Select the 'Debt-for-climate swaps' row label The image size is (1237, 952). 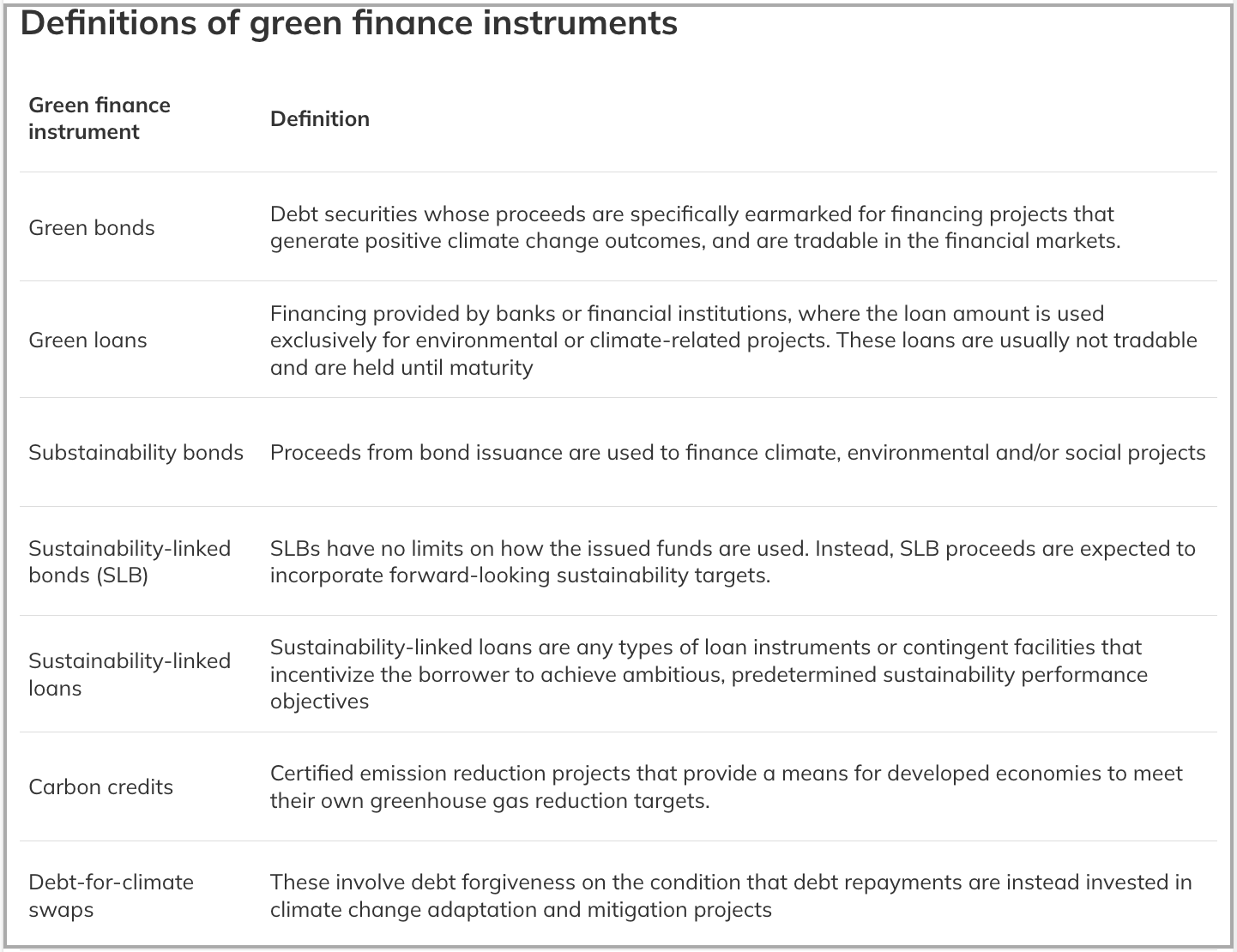111,895
